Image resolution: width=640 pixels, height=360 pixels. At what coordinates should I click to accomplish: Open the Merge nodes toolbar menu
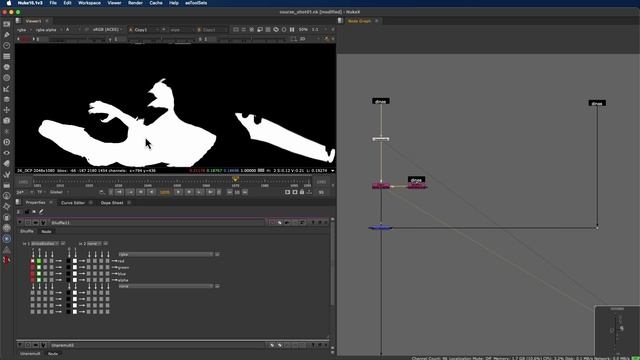[x=7, y=99]
